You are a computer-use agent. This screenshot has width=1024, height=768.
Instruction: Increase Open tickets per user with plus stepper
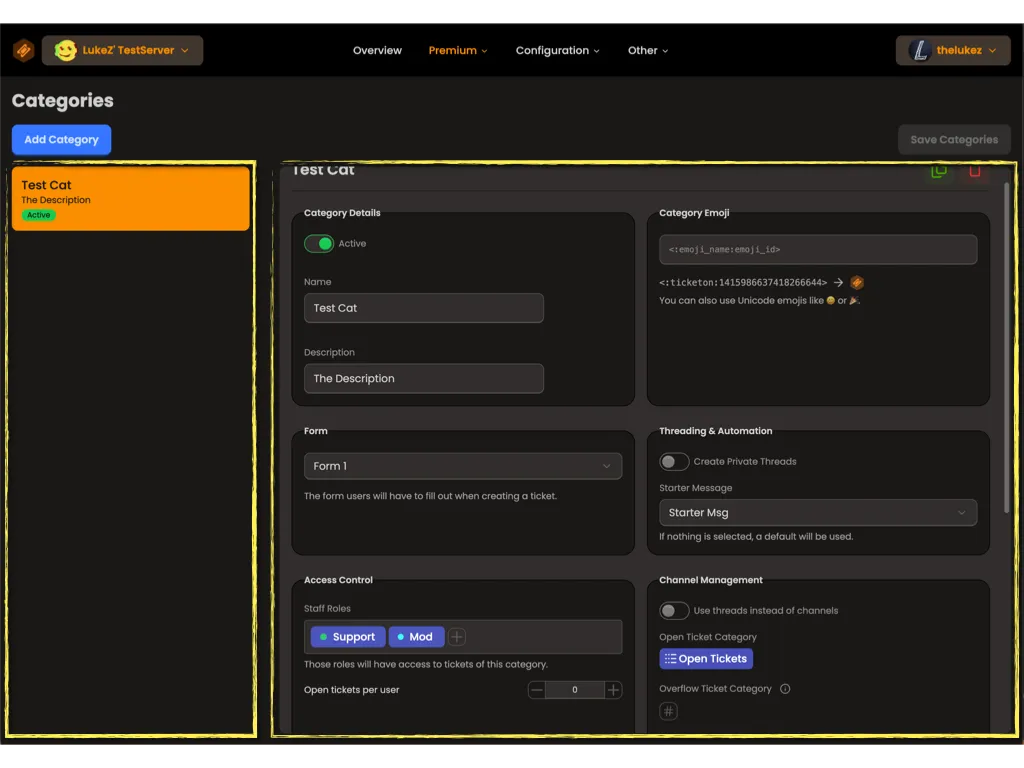click(x=613, y=689)
